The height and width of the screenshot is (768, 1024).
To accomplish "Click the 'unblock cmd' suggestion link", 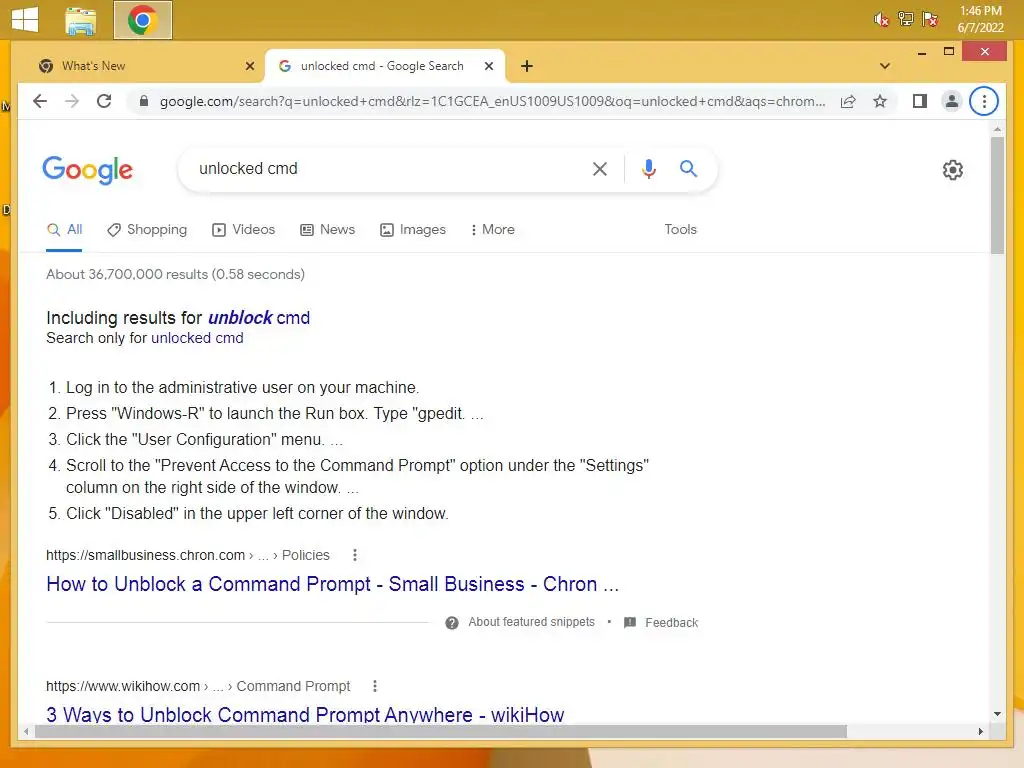I will point(259,318).
